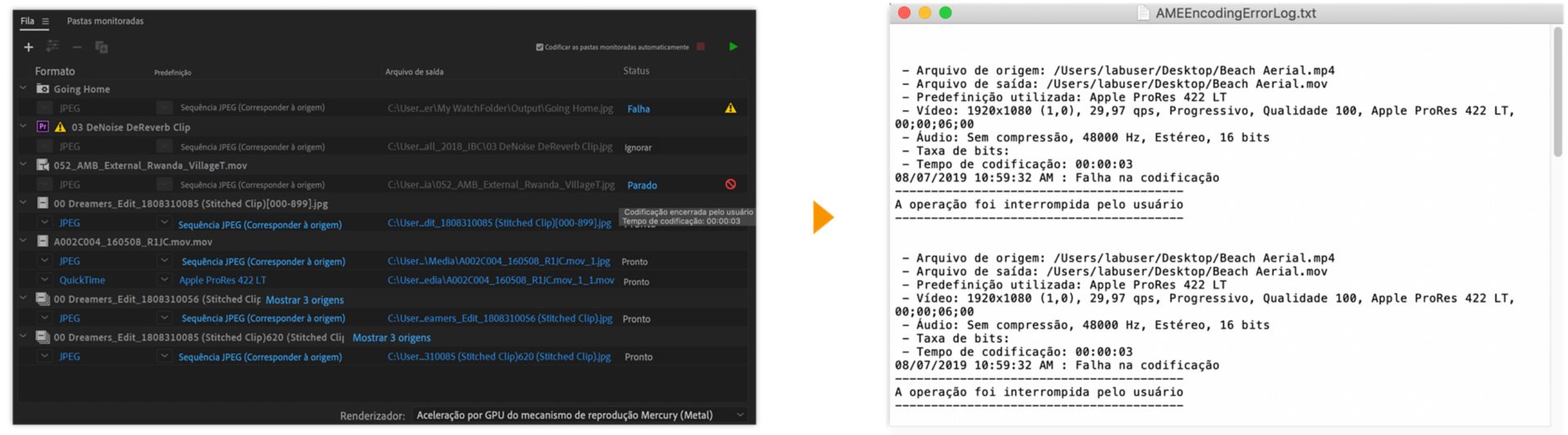Click file icon of A002C004_160508_R1JC.mov.mov
Image resolution: width=1568 pixels, height=435 pixels.
(43, 242)
